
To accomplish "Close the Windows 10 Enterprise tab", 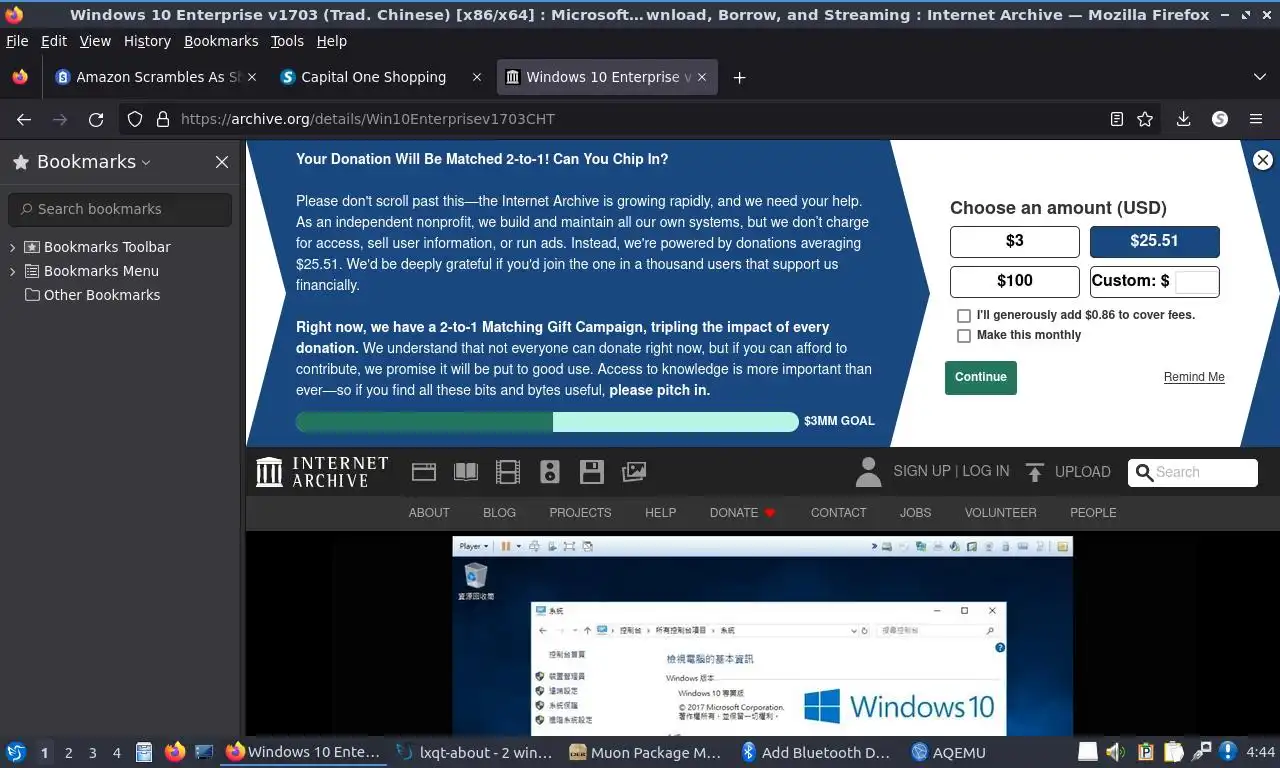I will [x=702, y=77].
